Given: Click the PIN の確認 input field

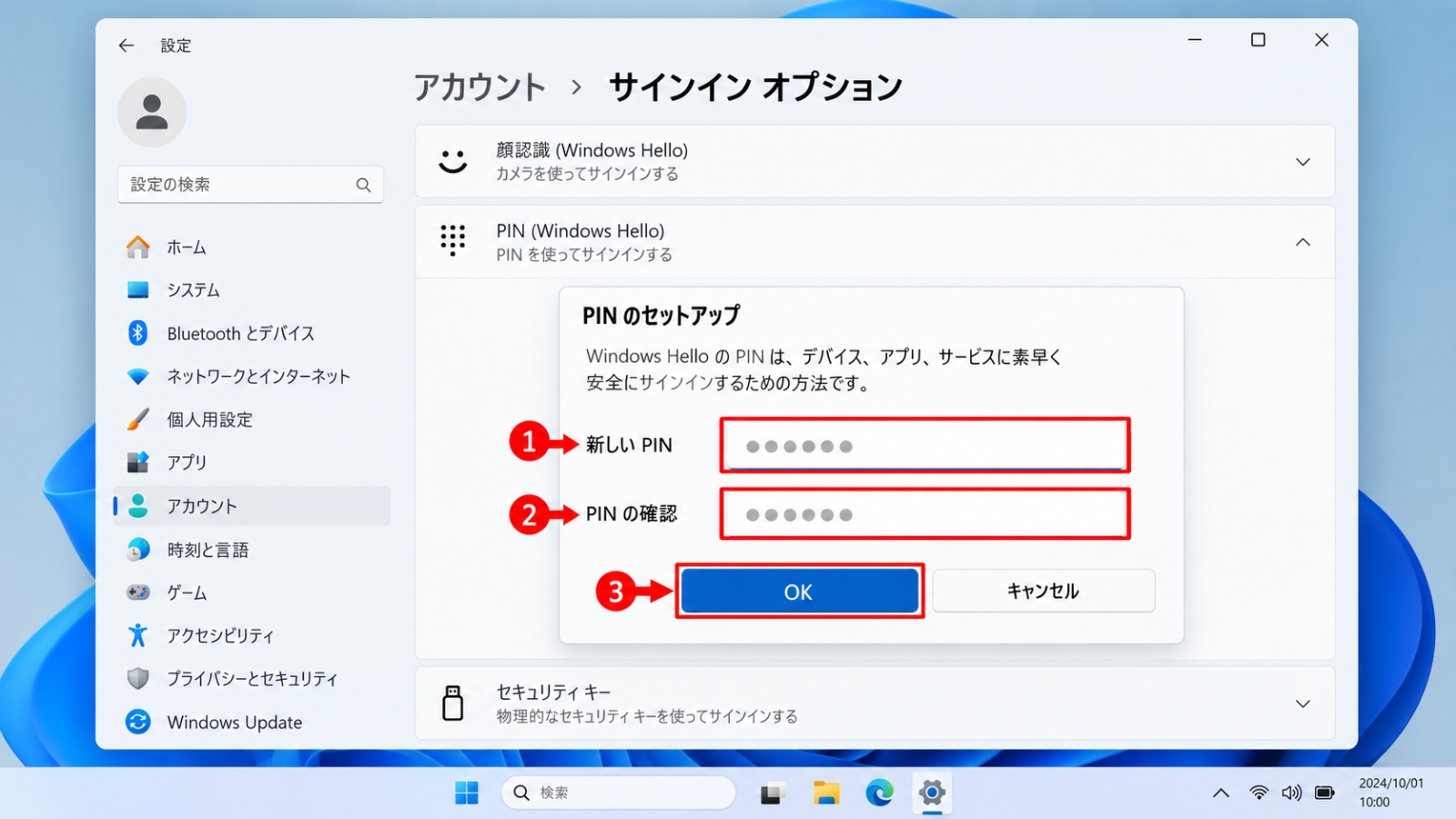Looking at the screenshot, I should tap(925, 514).
